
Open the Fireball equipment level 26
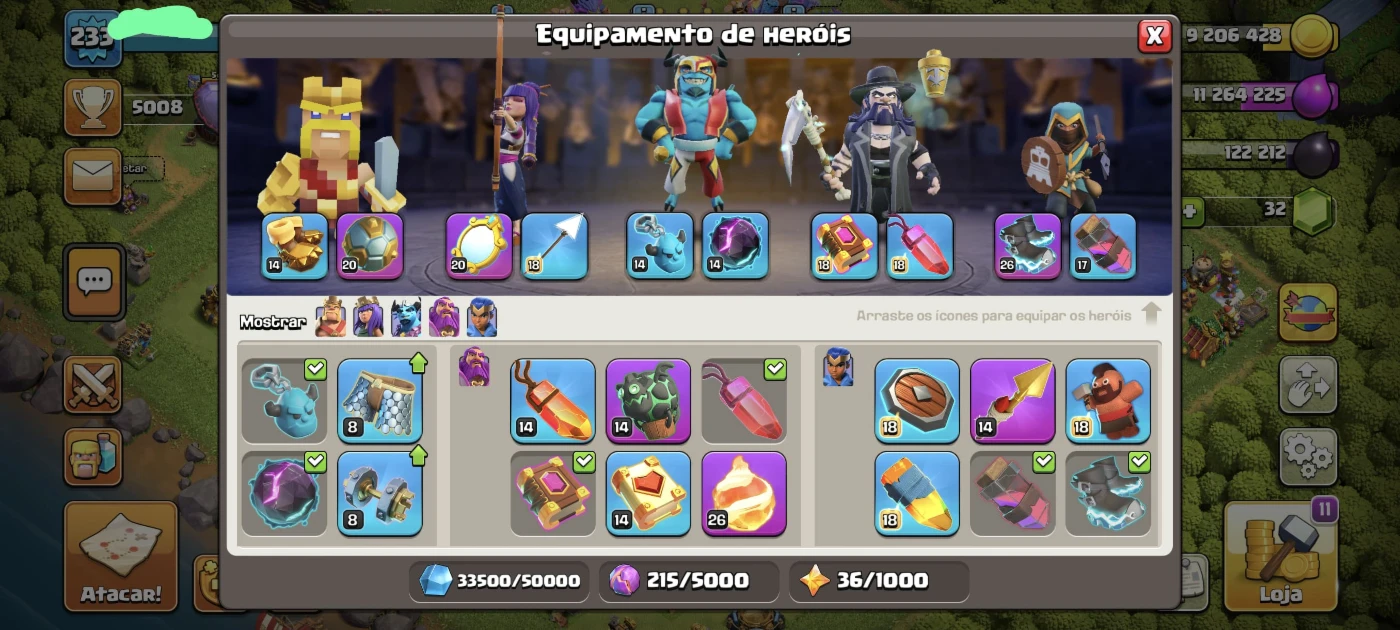(744, 493)
